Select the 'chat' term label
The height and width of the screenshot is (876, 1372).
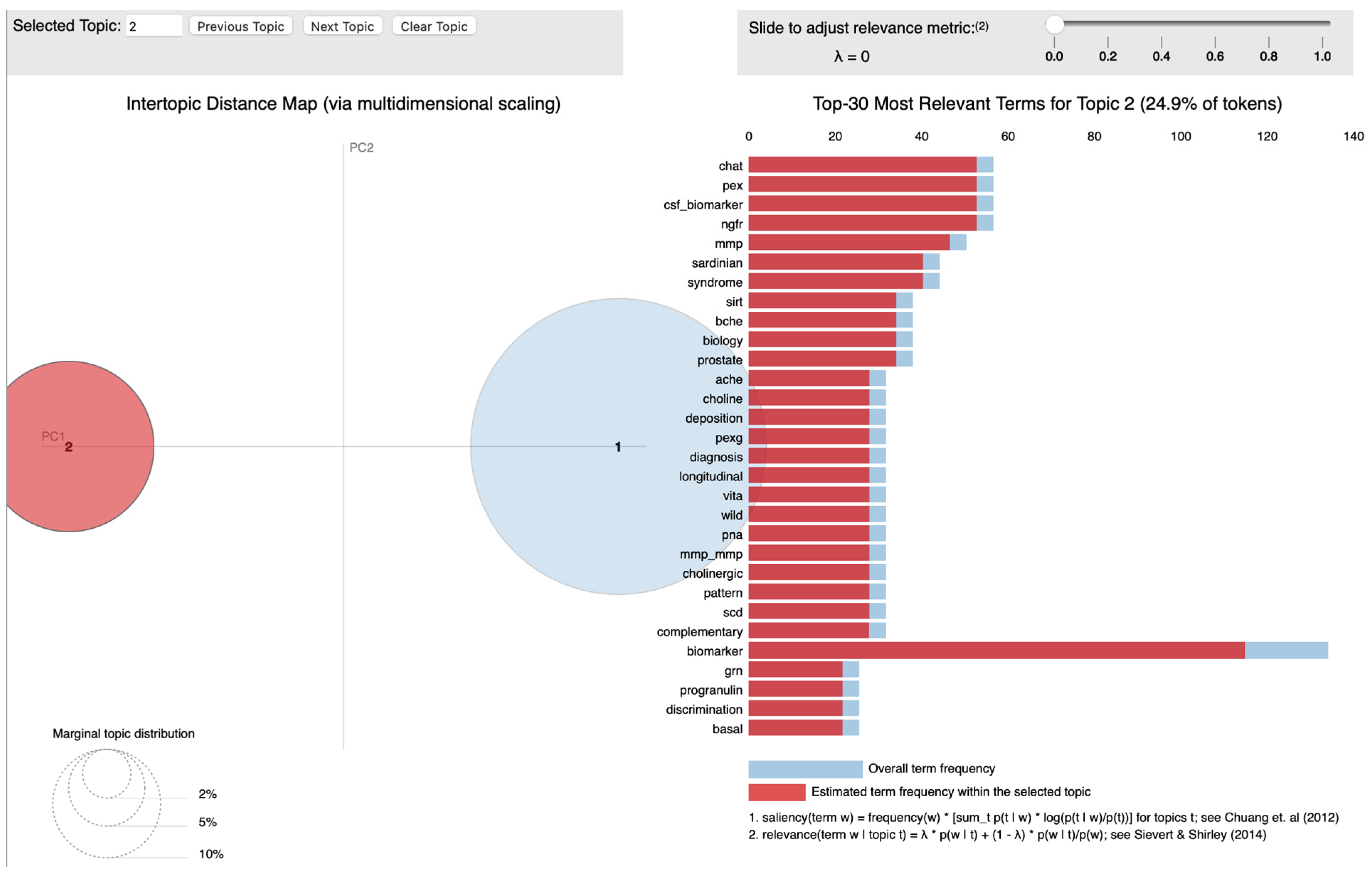(x=730, y=166)
